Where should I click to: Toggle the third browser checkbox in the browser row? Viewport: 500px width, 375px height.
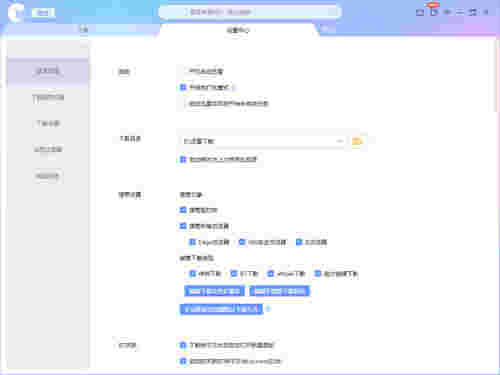point(299,242)
